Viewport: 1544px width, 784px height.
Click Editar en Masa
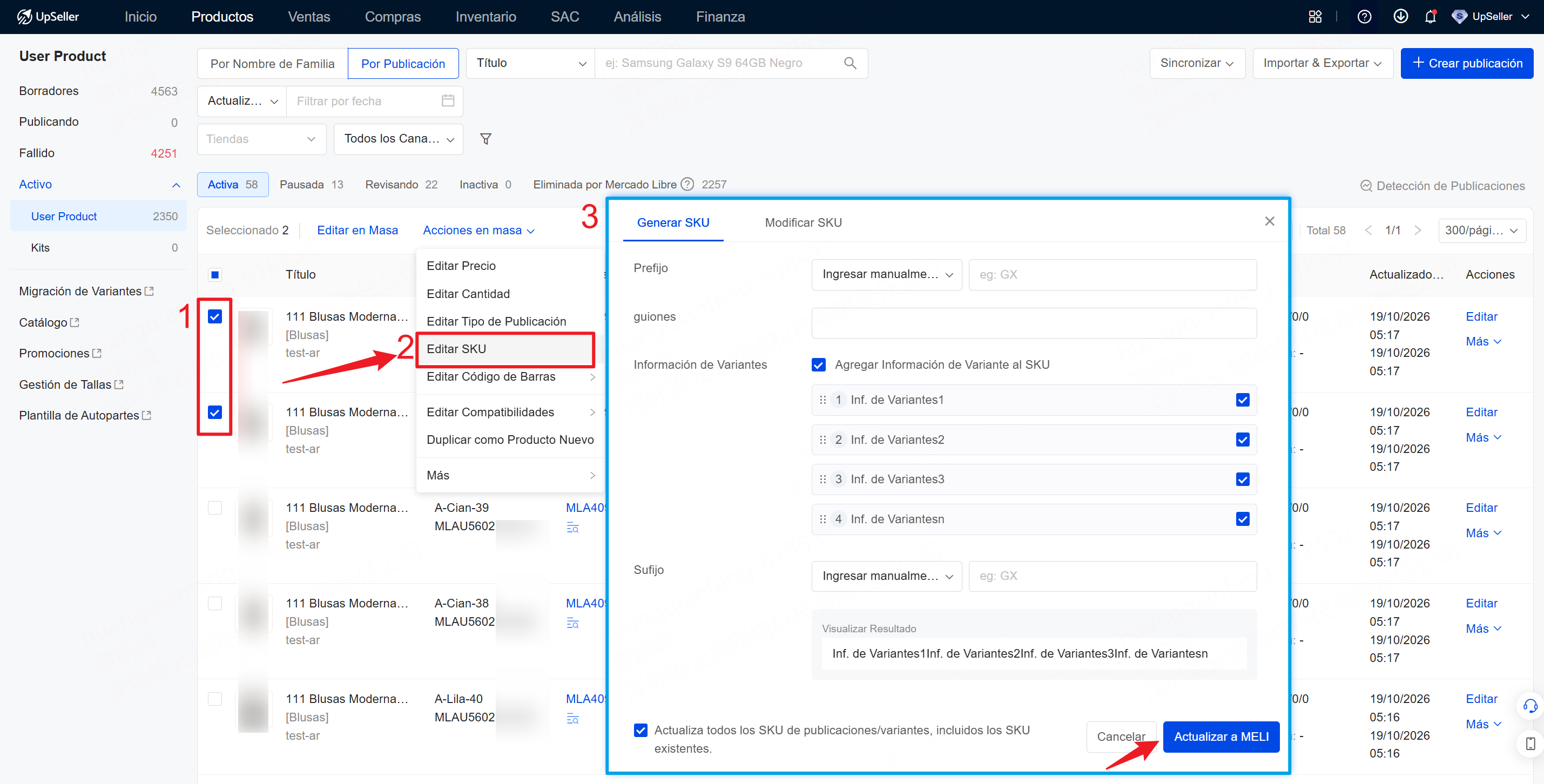[357, 230]
